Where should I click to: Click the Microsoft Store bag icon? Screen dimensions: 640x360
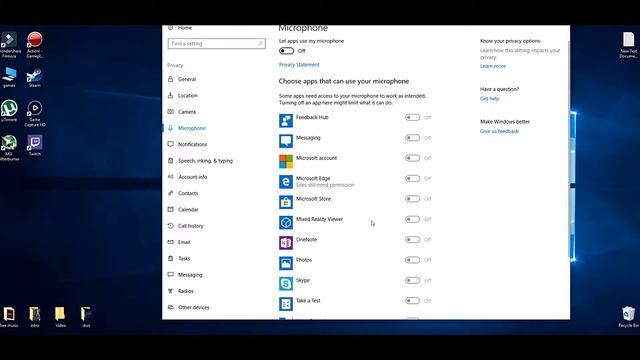[x=286, y=202]
